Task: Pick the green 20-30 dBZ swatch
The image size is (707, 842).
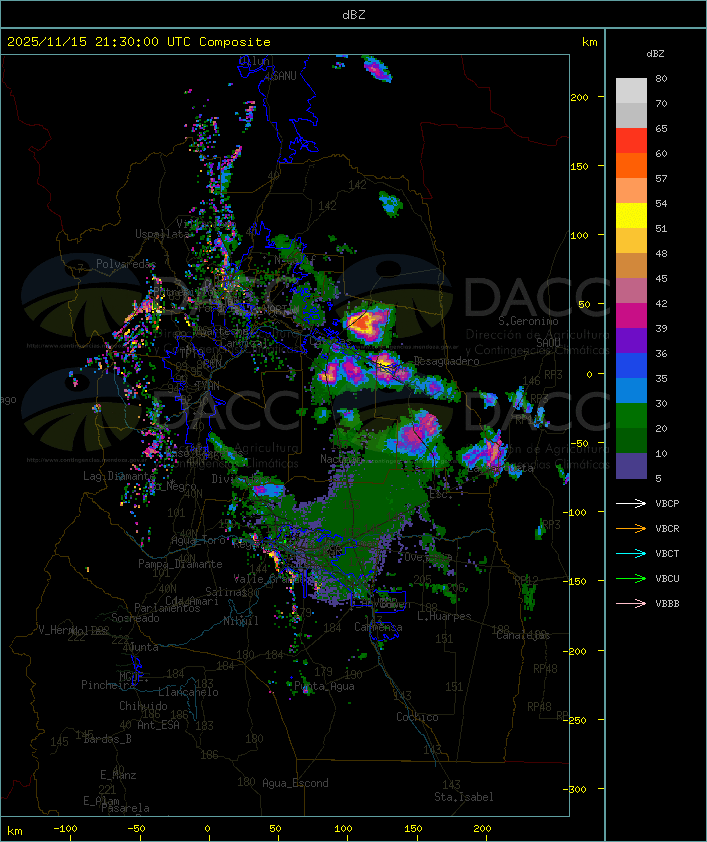Action: point(631,415)
